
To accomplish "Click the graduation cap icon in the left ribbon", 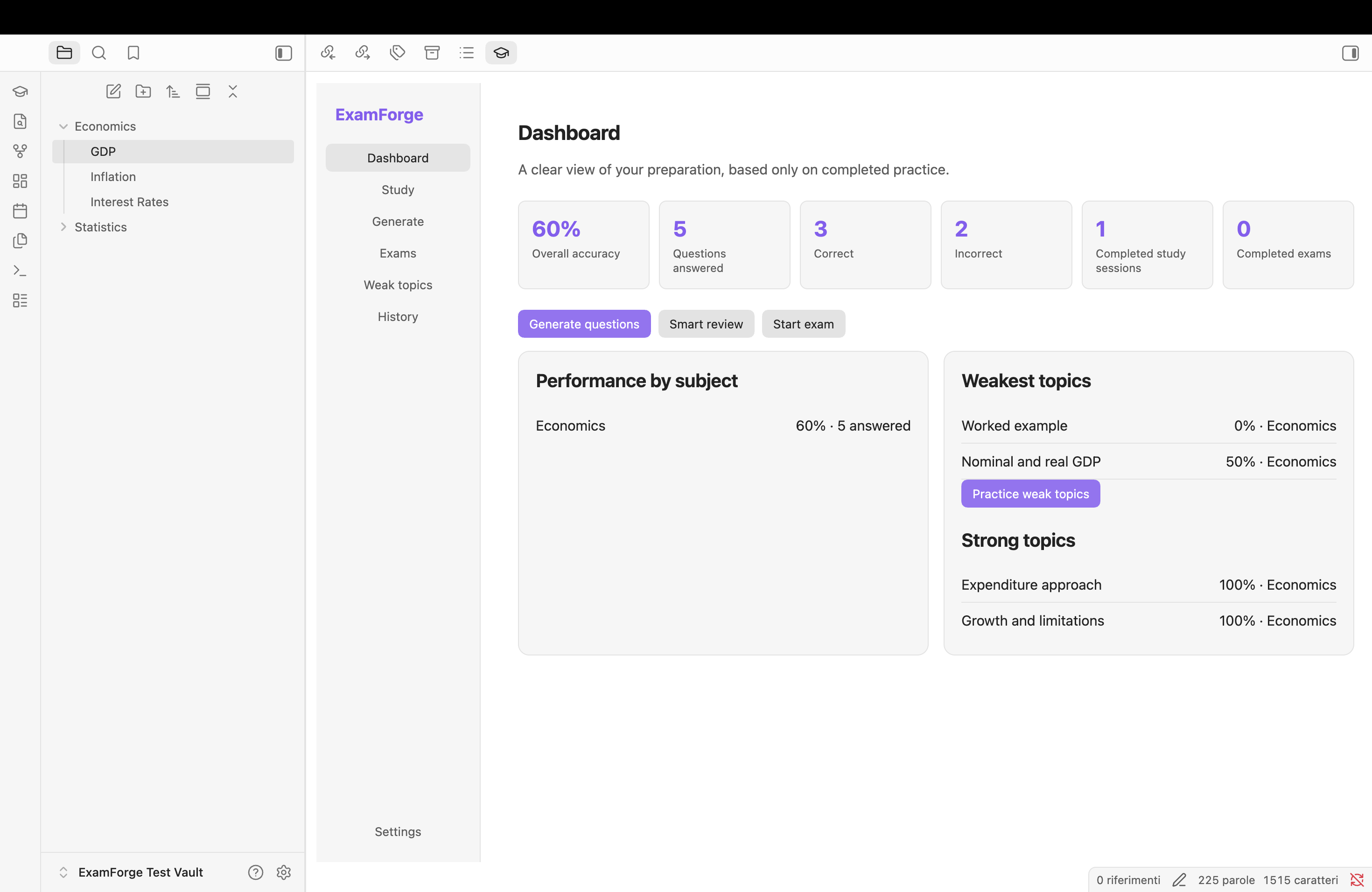I will [20, 91].
